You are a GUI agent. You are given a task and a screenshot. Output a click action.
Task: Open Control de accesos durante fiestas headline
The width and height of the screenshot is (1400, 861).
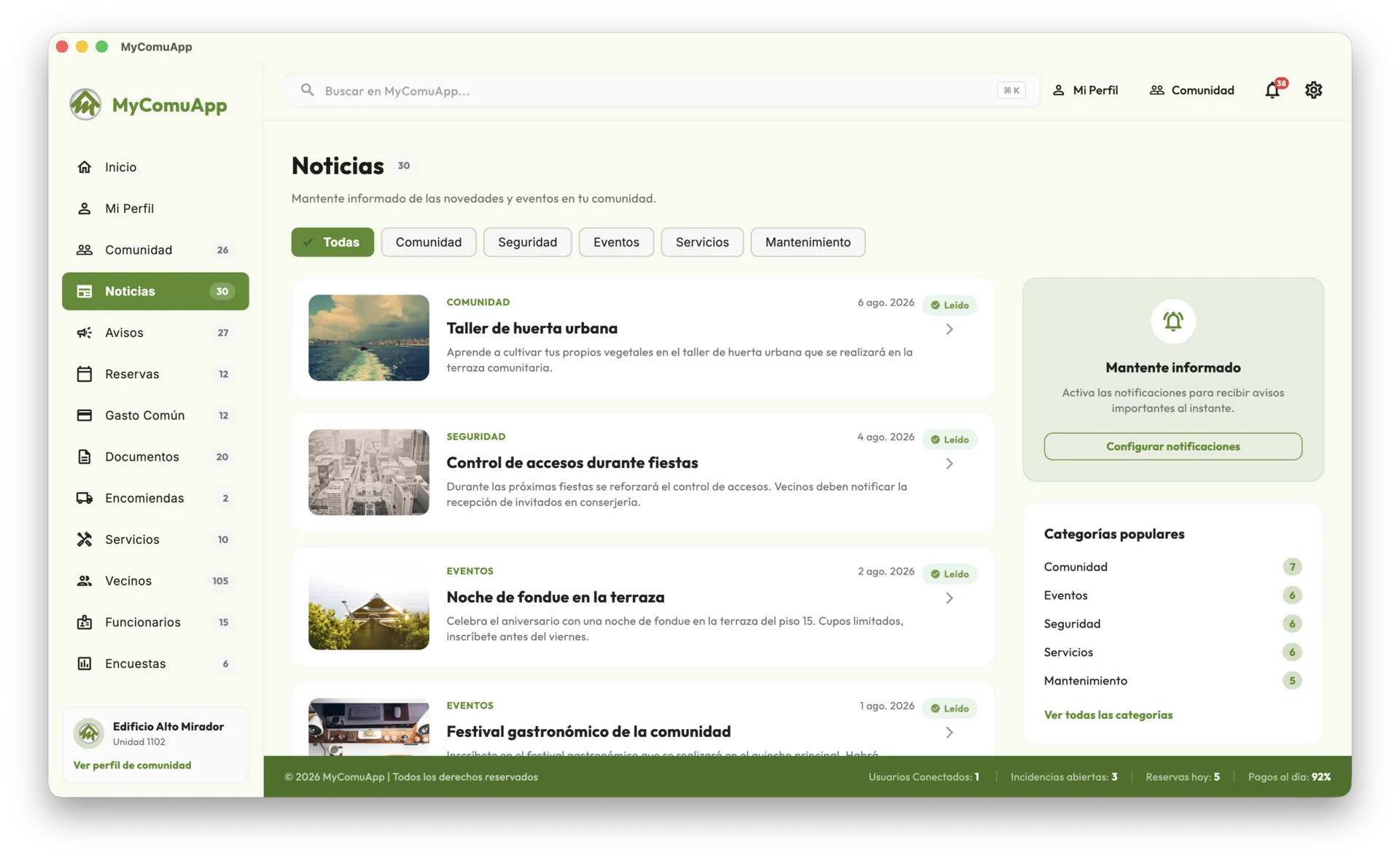[572, 463]
